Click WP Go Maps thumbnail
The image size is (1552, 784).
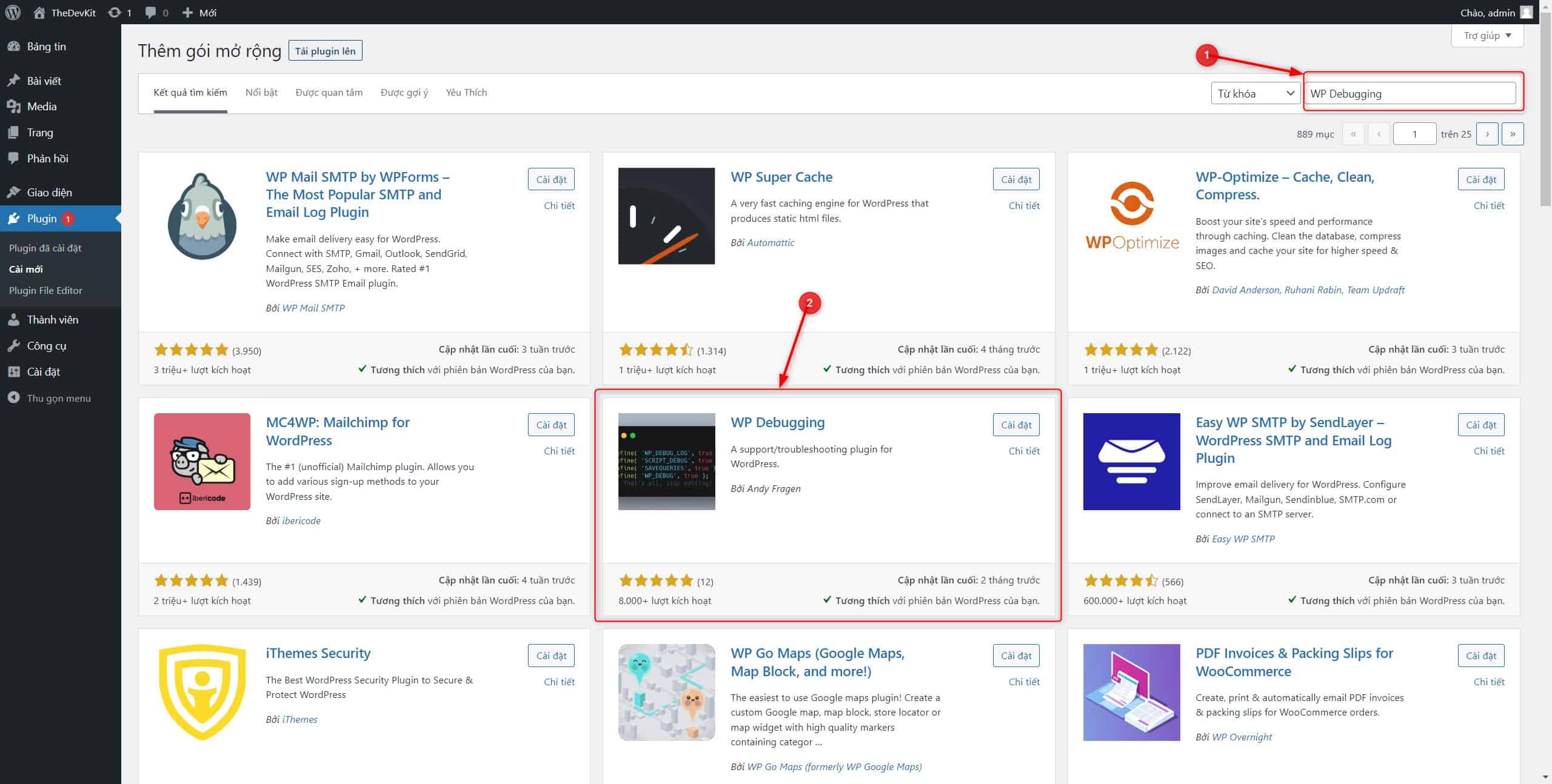pyautogui.click(x=666, y=693)
